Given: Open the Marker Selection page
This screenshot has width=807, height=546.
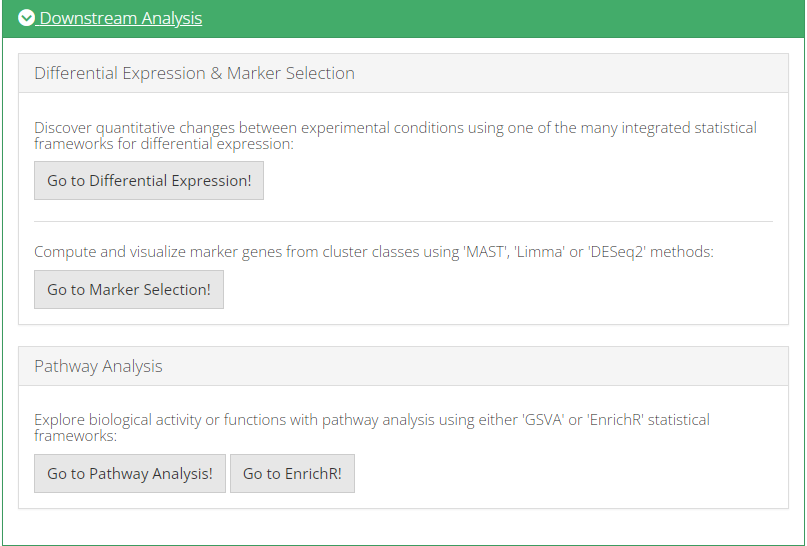Looking at the screenshot, I should point(129,290).
